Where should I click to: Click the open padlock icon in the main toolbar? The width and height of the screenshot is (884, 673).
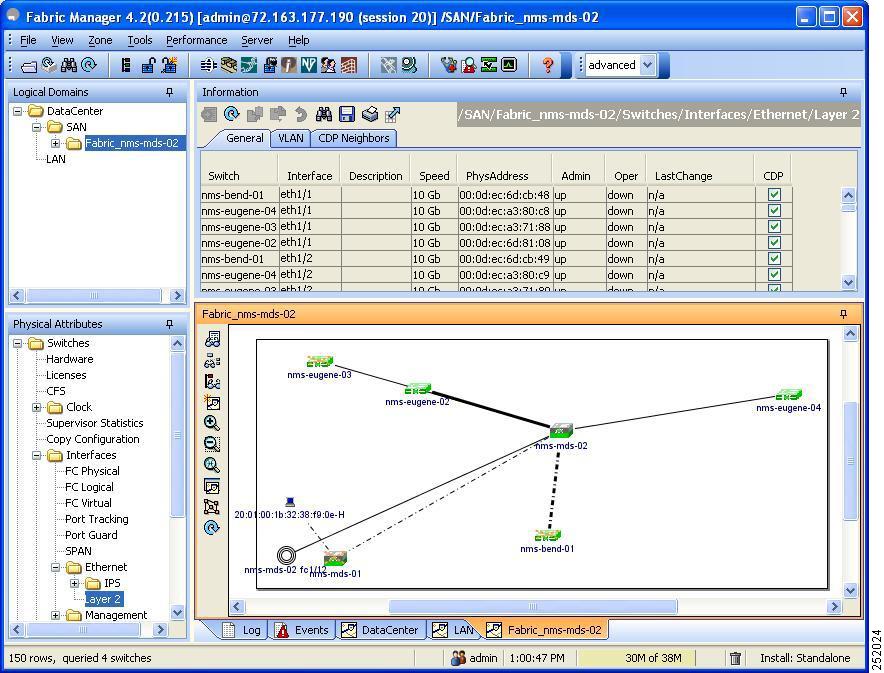coord(148,65)
